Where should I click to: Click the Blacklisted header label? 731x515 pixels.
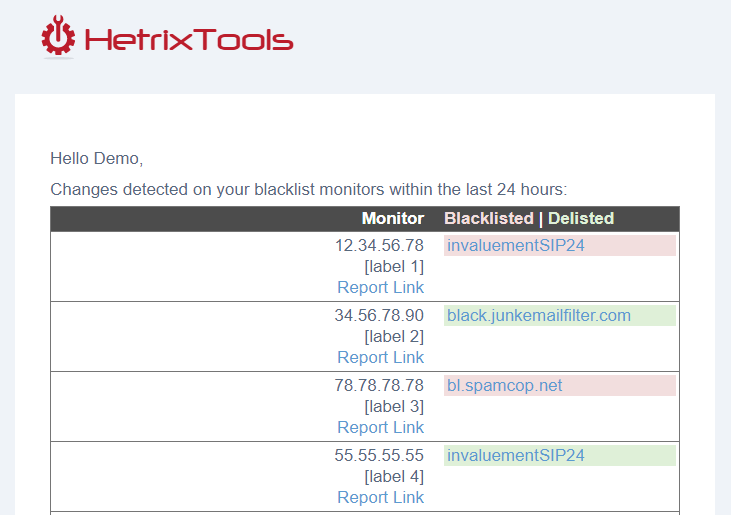click(x=489, y=219)
